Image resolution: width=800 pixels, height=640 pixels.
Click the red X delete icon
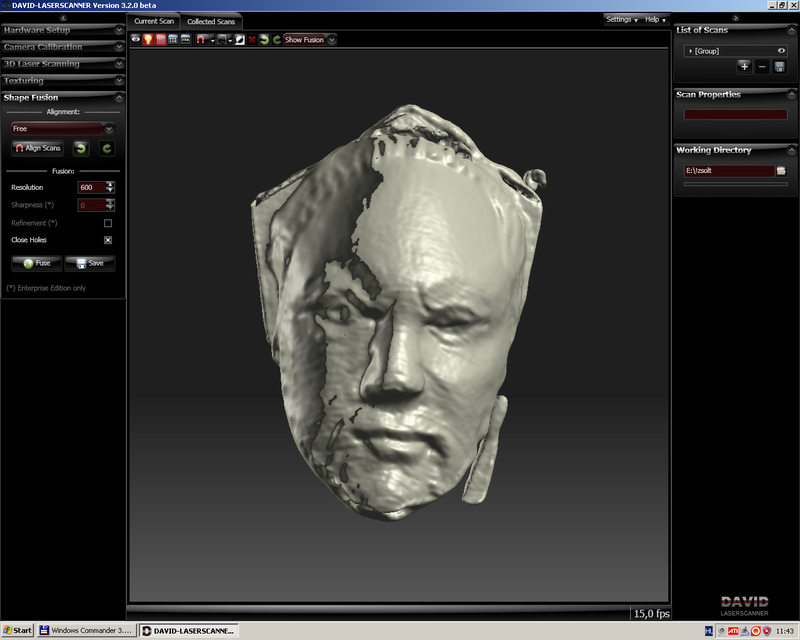(x=252, y=40)
